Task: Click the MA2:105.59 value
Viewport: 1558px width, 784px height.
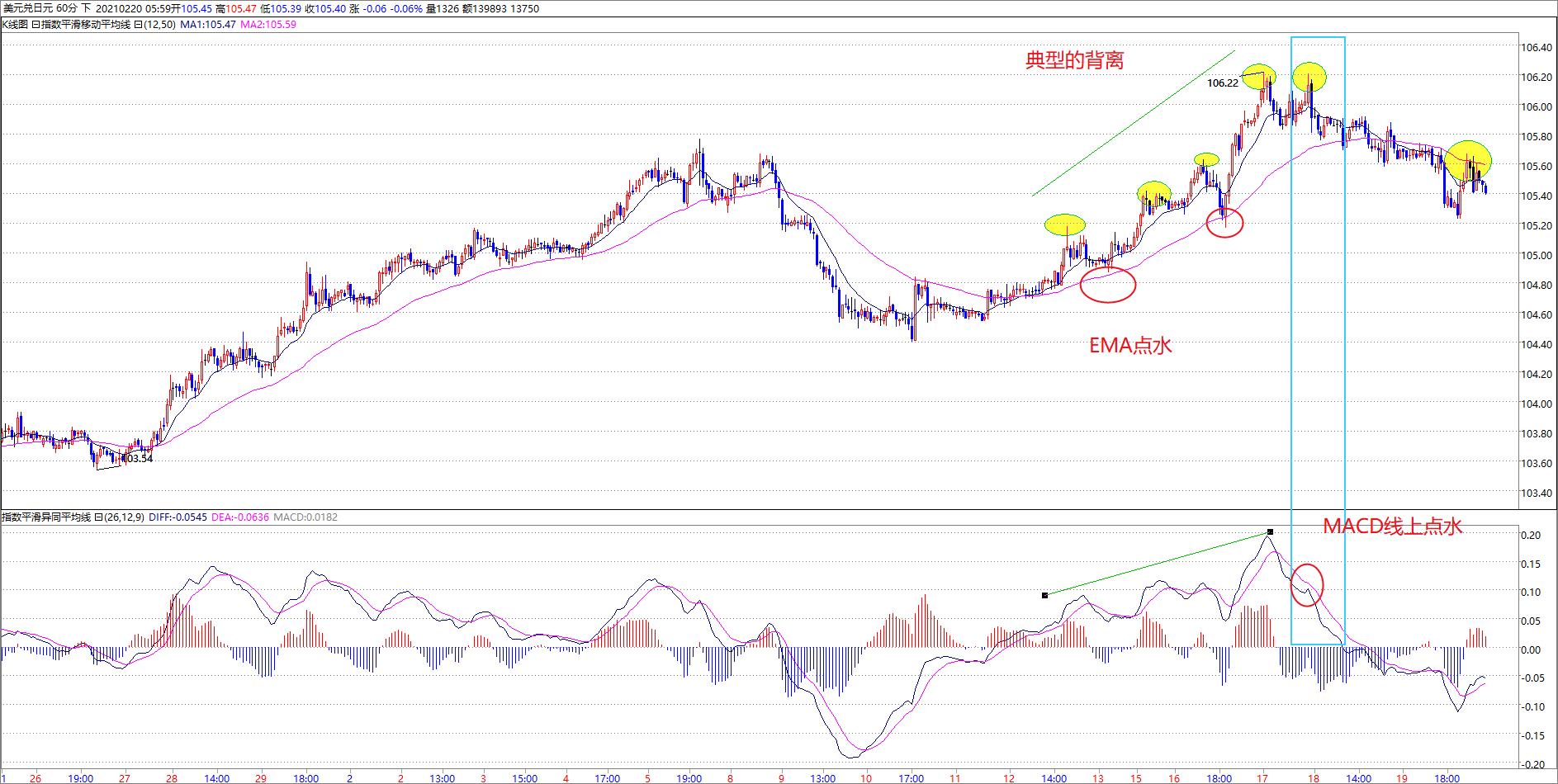Action: pos(268,25)
